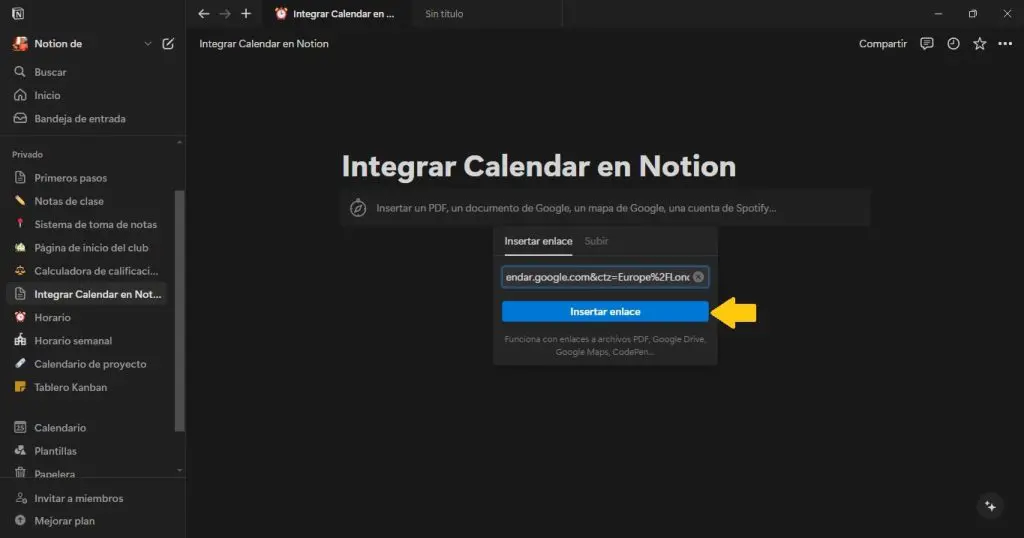Click sidebar scroll down arrow
This screenshot has height=538, width=1024.
tap(180, 470)
